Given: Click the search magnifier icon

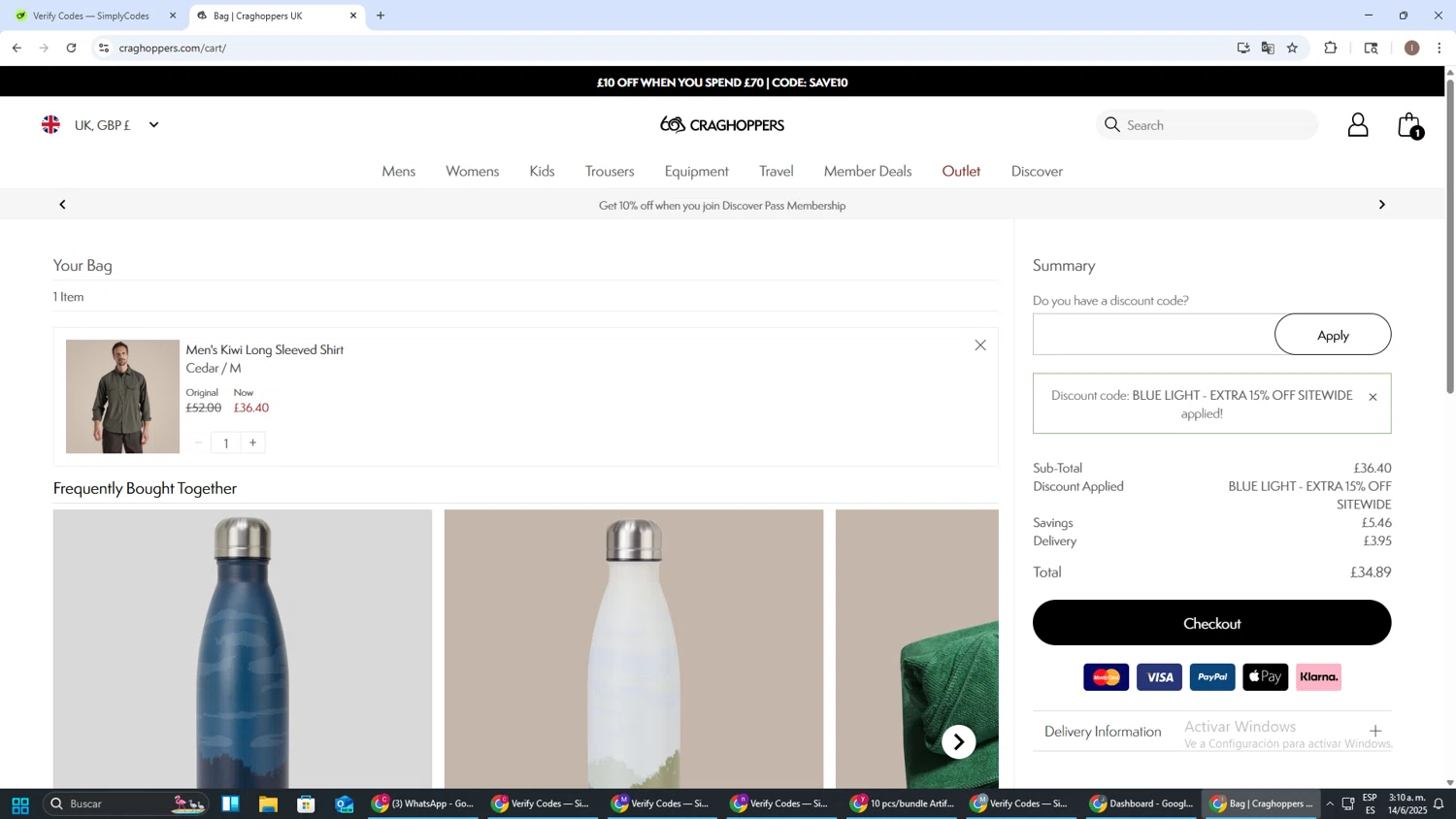Looking at the screenshot, I should tap(1112, 125).
